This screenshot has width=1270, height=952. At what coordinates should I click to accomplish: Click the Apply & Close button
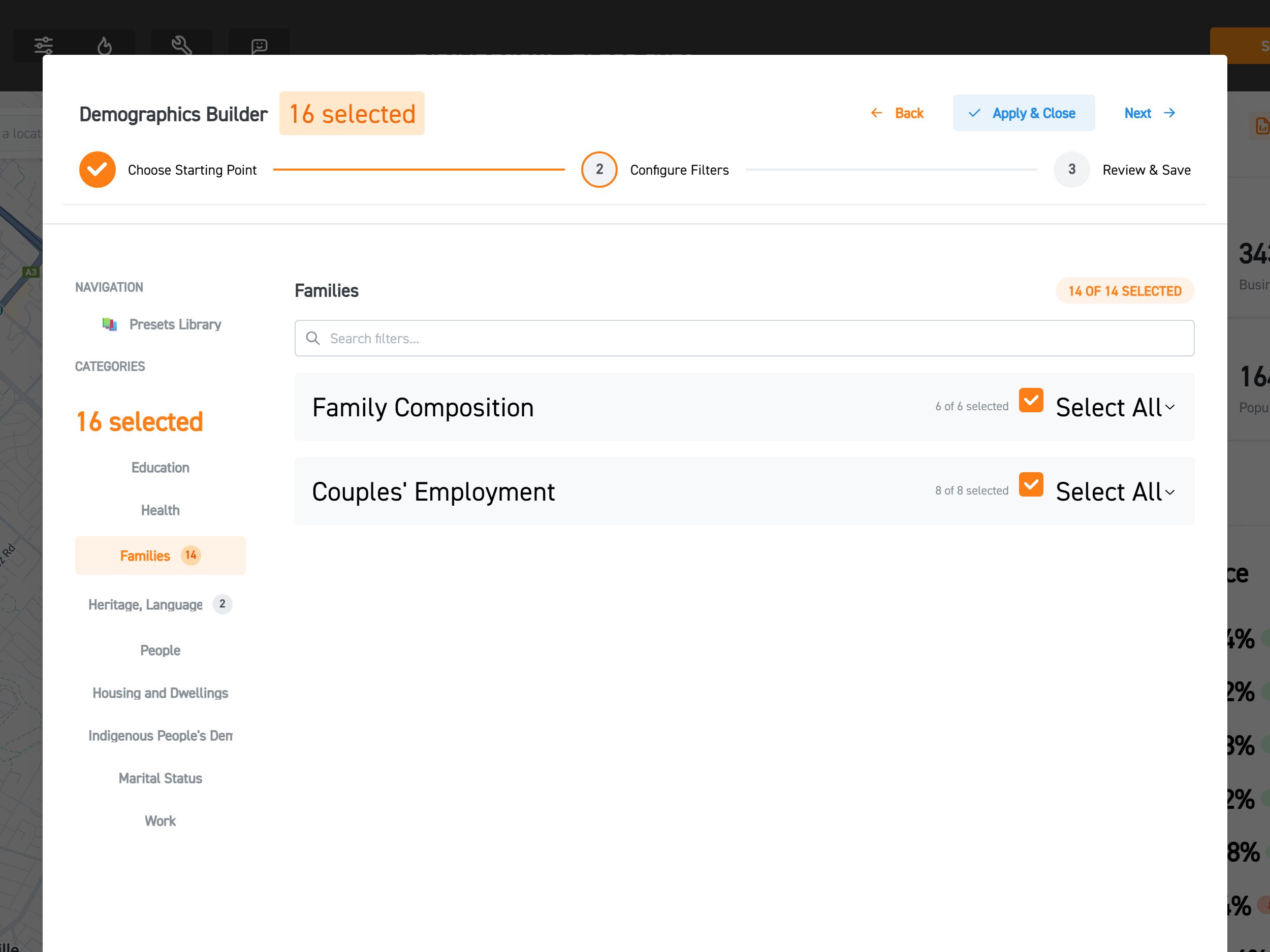(x=1024, y=113)
